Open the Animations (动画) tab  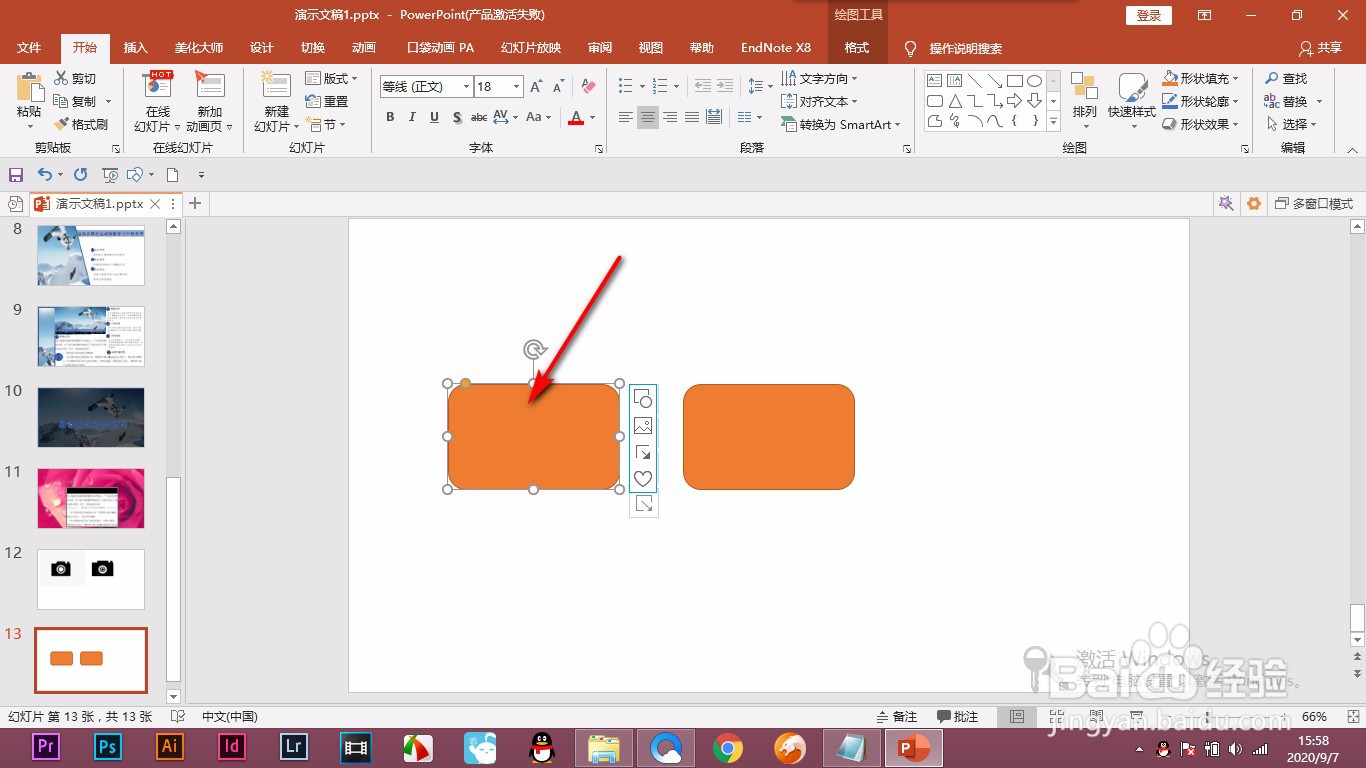pyautogui.click(x=364, y=47)
